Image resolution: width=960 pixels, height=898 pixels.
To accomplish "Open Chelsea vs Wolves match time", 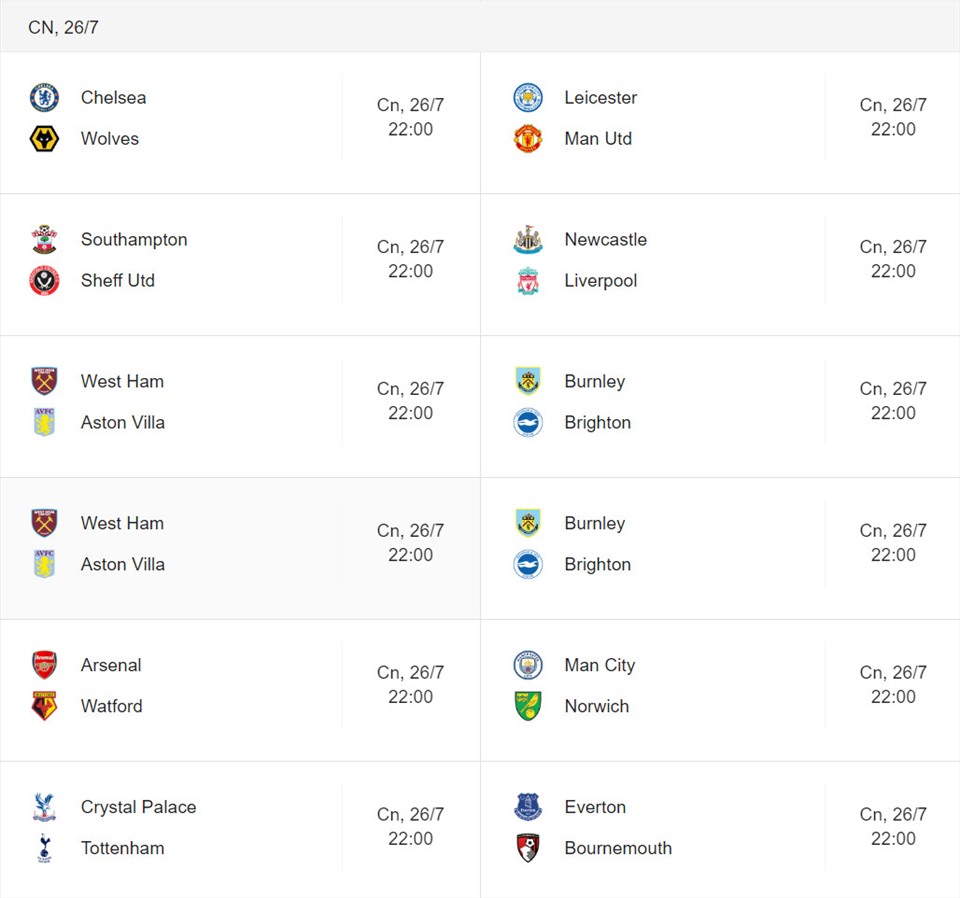I will tap(410, 117).
